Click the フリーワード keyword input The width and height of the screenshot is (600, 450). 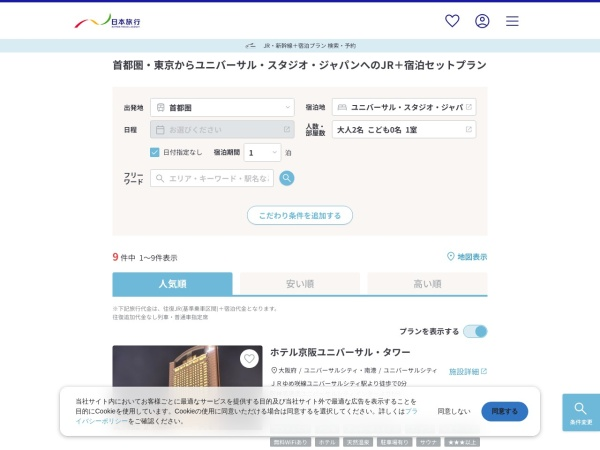[x=212, y=178]
